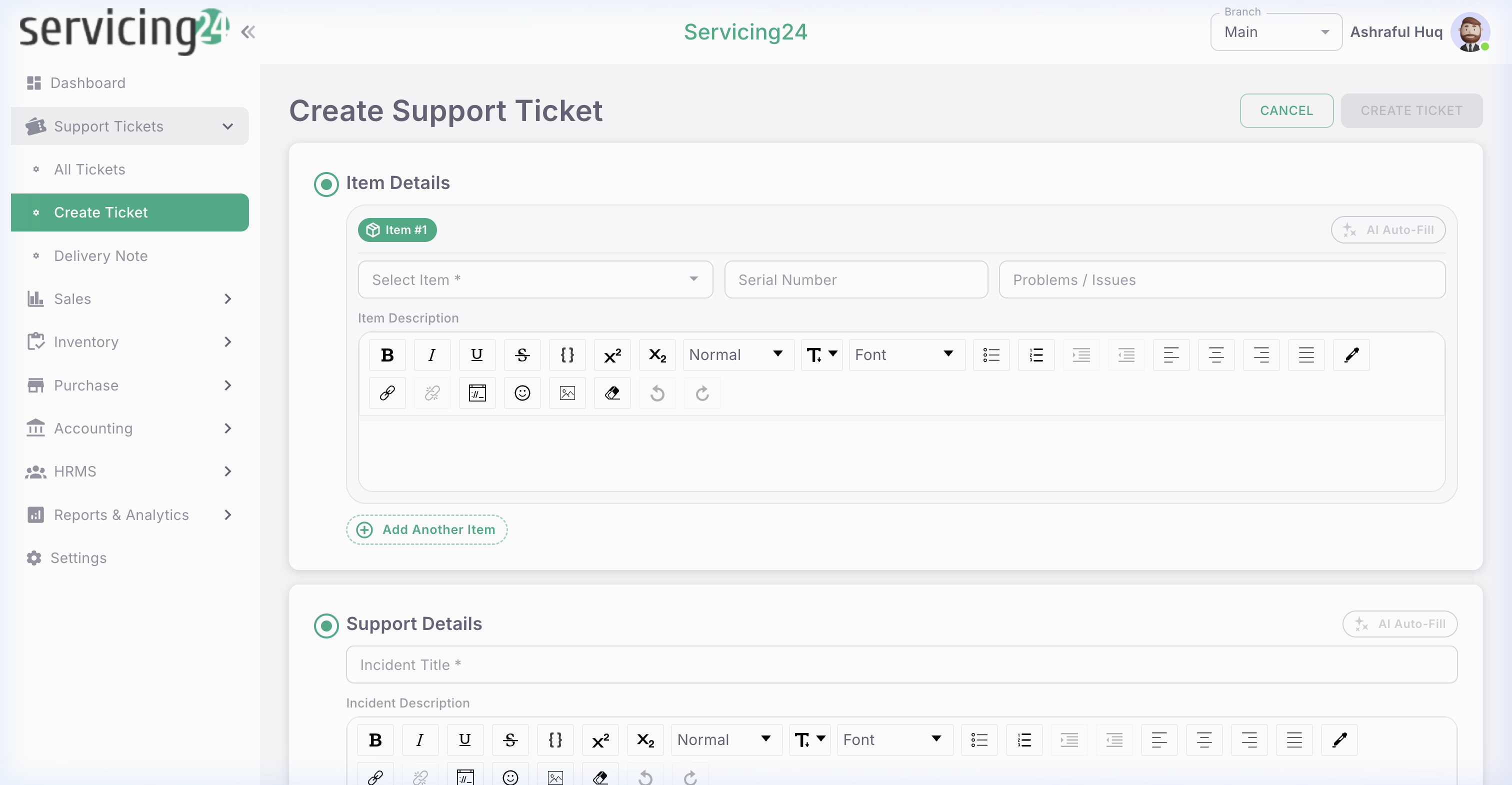Click the CANCEL button
This screenshot has width=1512, height=785.
pos(1286,110)
